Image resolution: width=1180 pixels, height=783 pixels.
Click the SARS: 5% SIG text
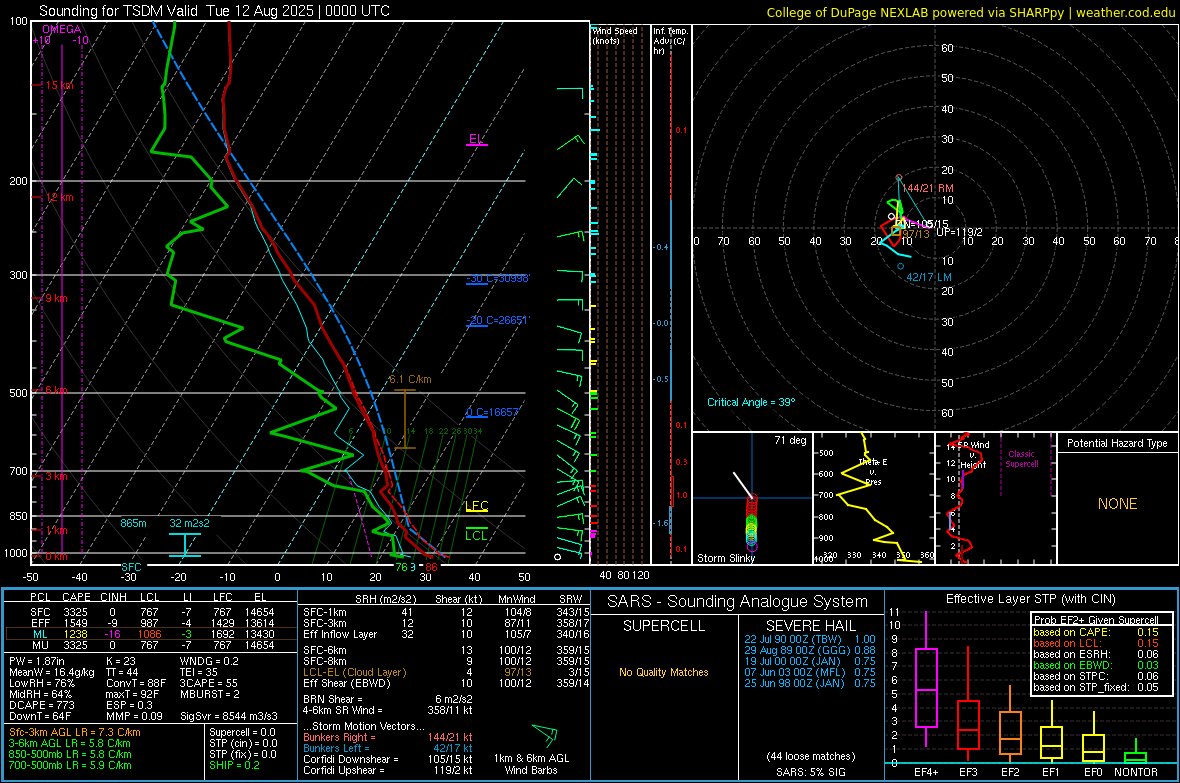810,772
